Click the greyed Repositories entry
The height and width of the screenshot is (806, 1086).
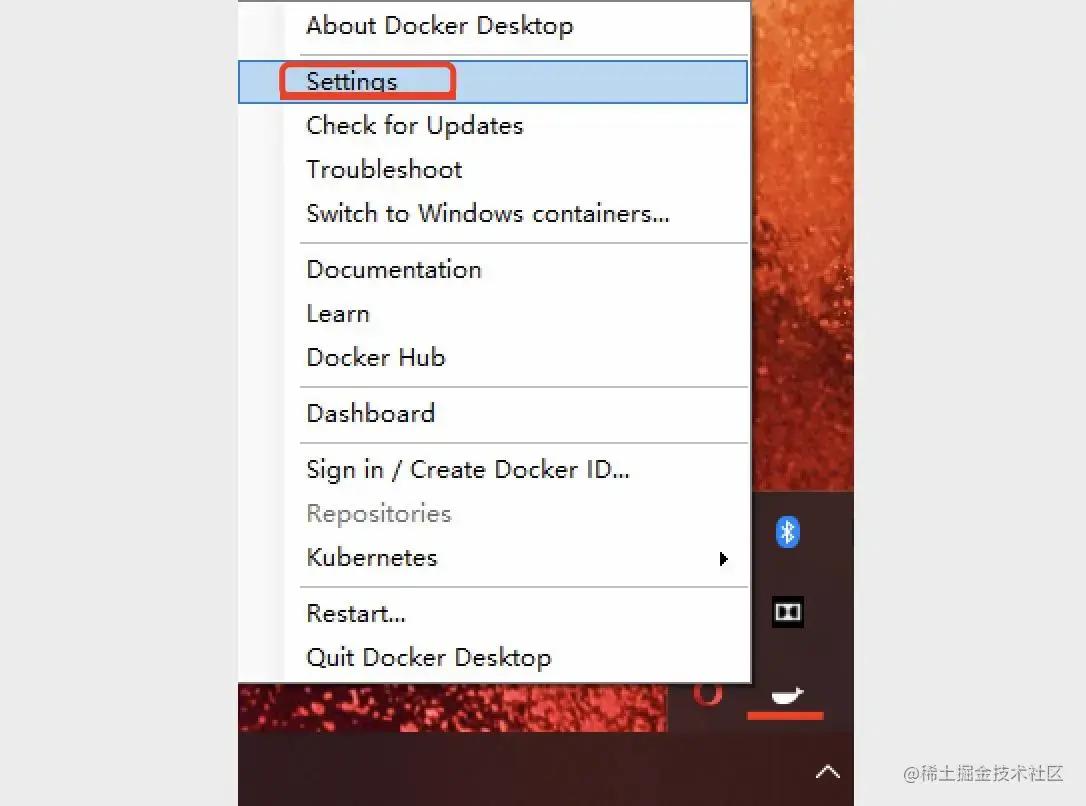[492, 514]
